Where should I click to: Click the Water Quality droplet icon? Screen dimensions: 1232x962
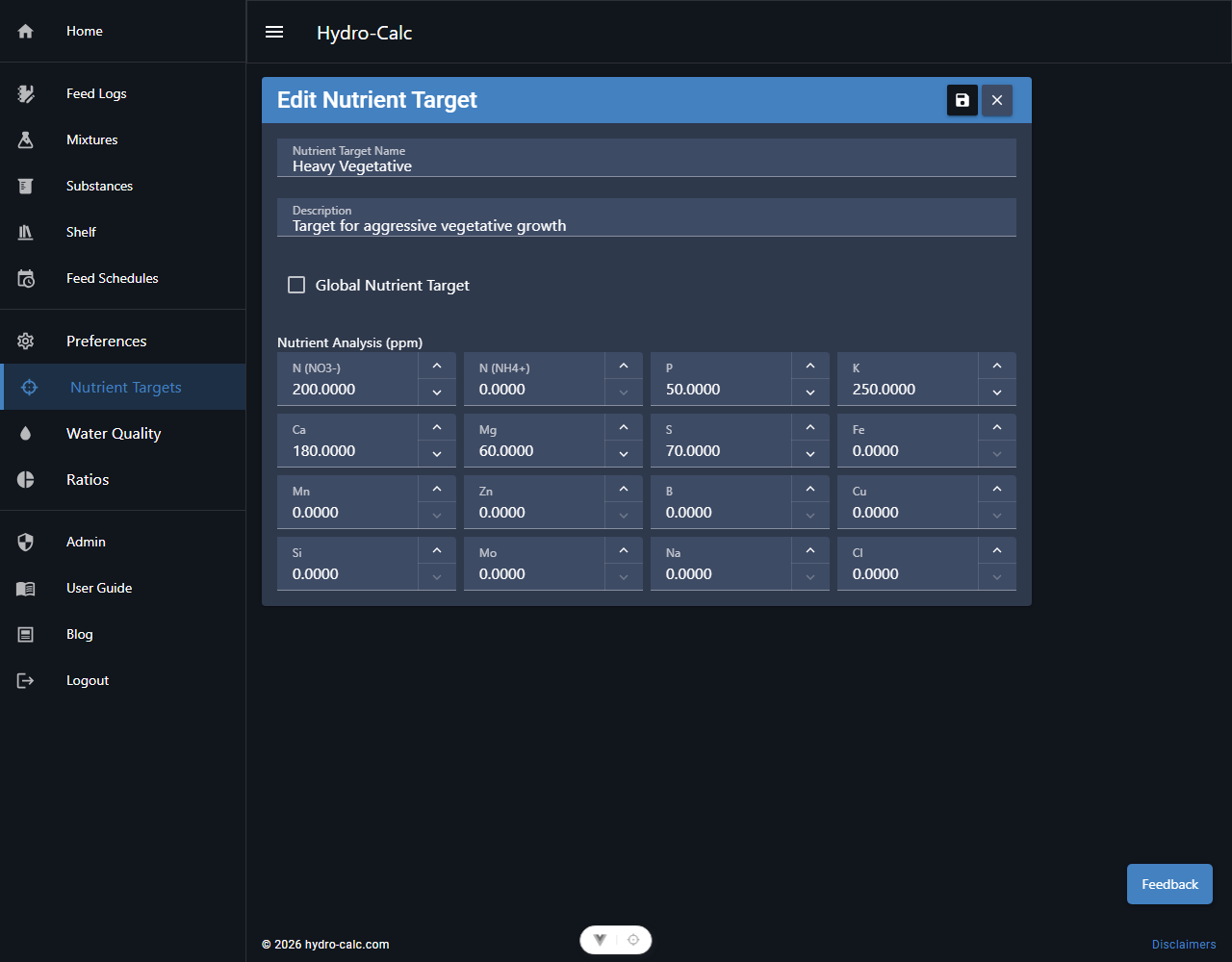click(x=26, y=434)
